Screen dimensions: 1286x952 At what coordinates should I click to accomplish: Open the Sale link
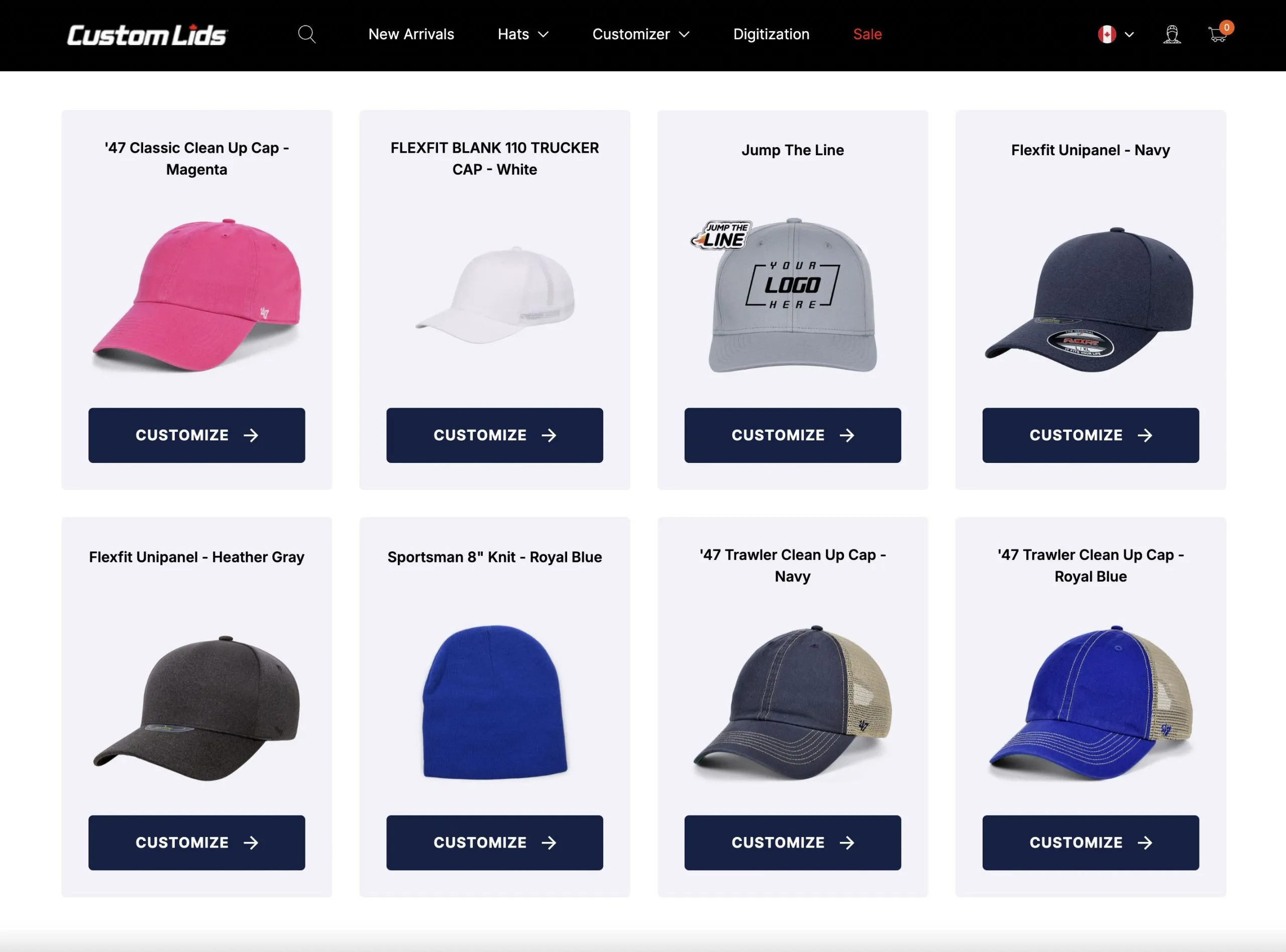(868, 35)
